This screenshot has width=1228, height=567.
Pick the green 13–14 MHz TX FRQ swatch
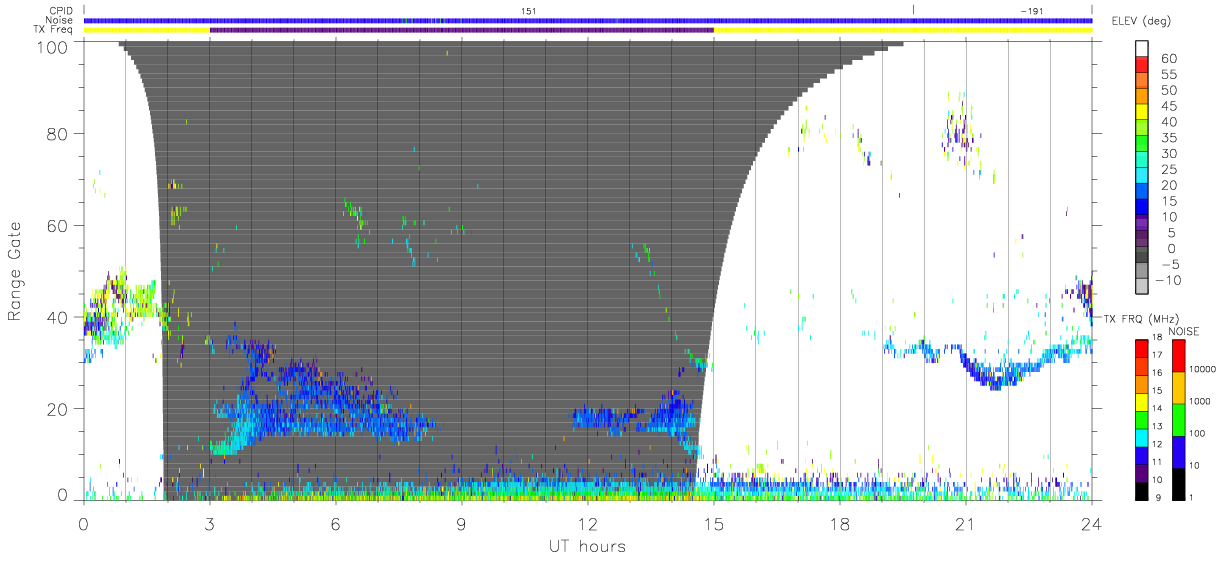[x=1143, y=419]
